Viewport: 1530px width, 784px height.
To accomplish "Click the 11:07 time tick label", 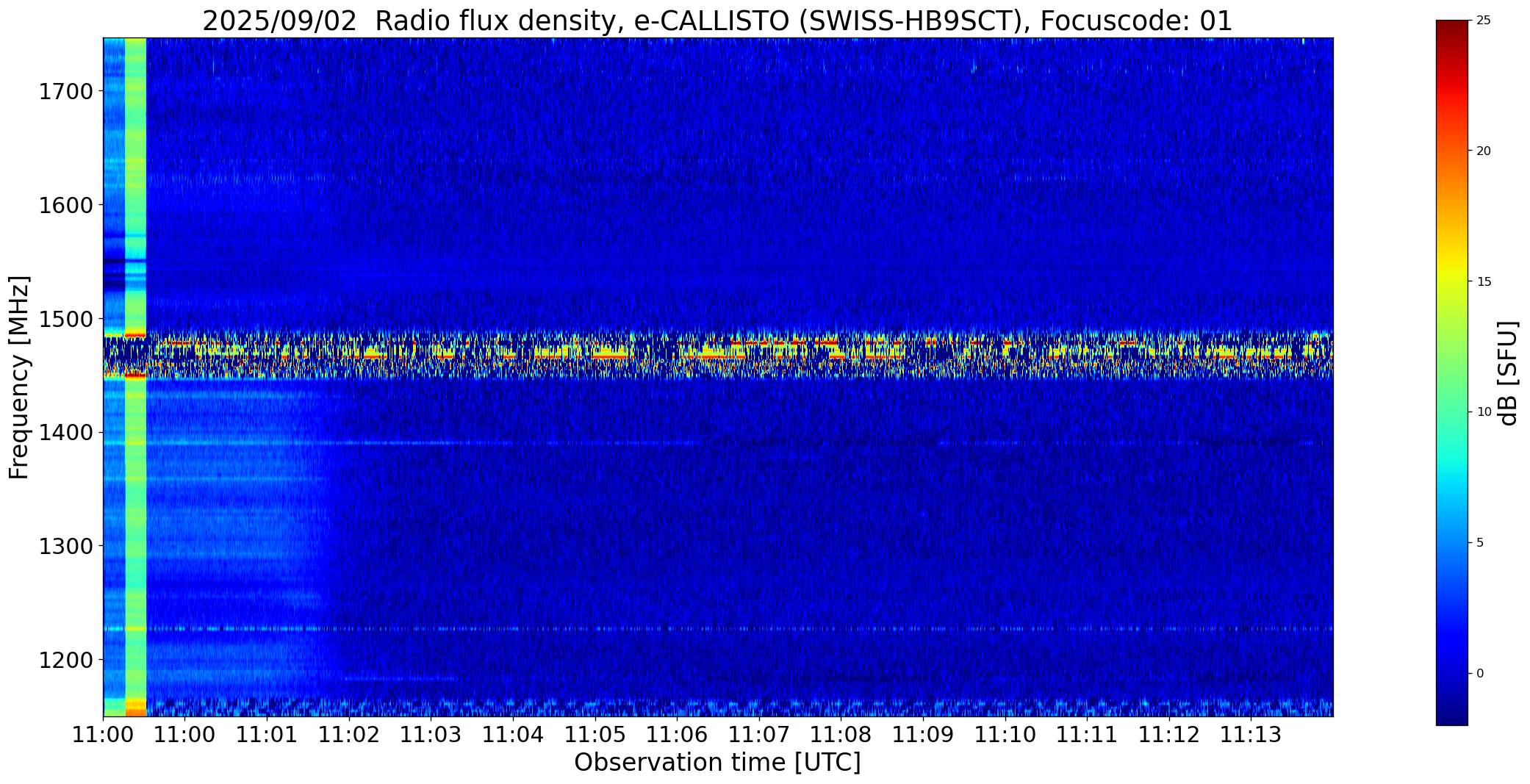I will pyautogui.click(x=758, y=735).
